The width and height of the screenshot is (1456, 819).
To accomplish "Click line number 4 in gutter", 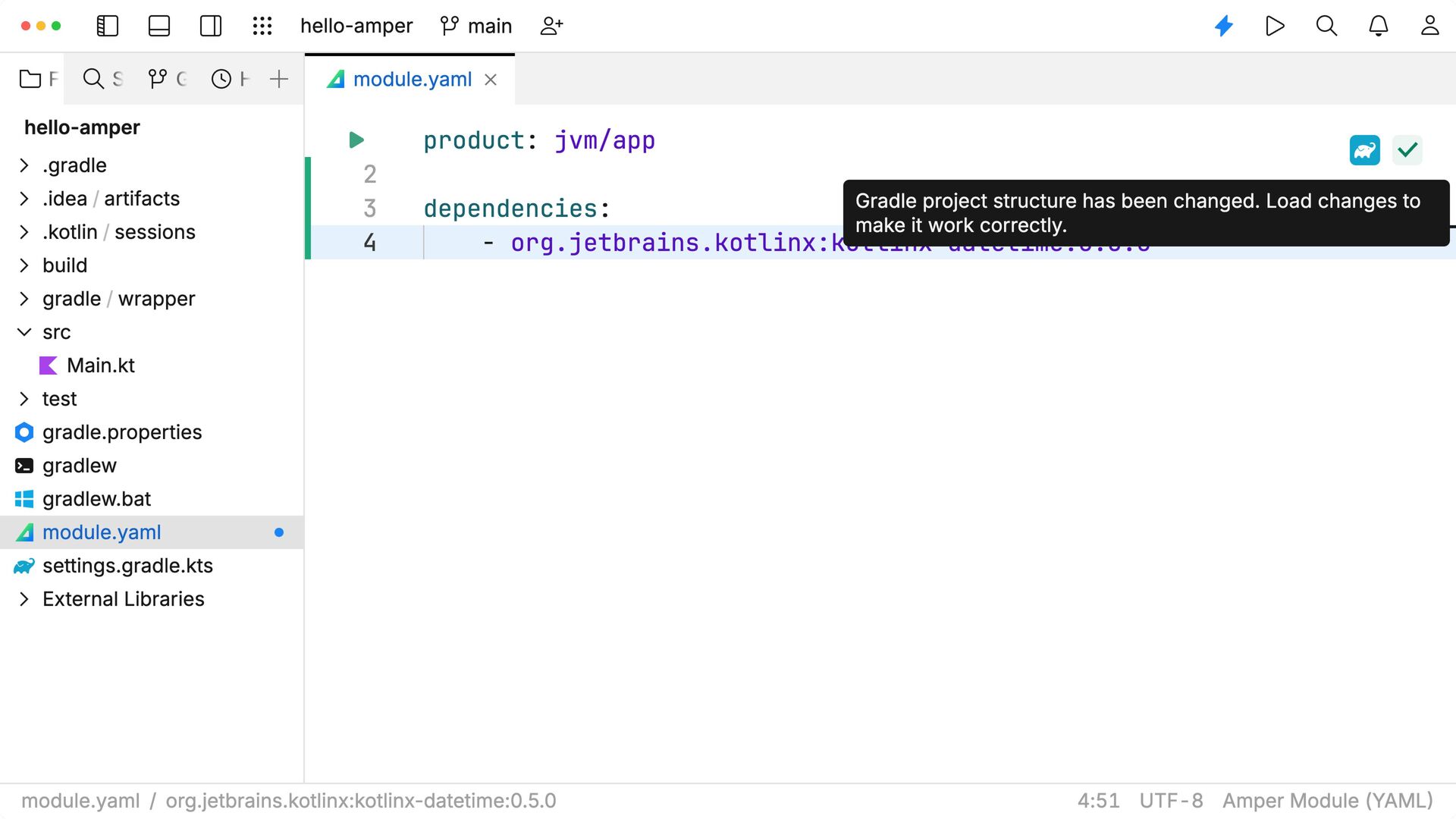I will 370,243.
